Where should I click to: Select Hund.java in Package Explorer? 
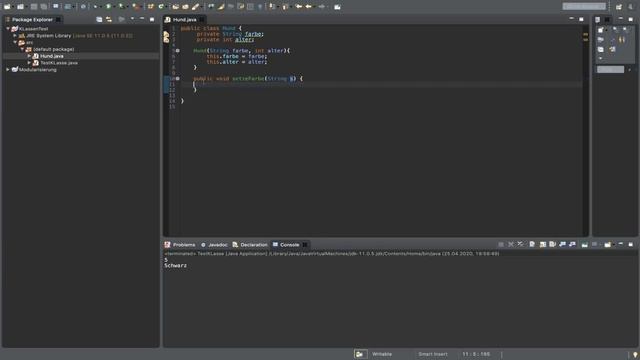(51, 56)
